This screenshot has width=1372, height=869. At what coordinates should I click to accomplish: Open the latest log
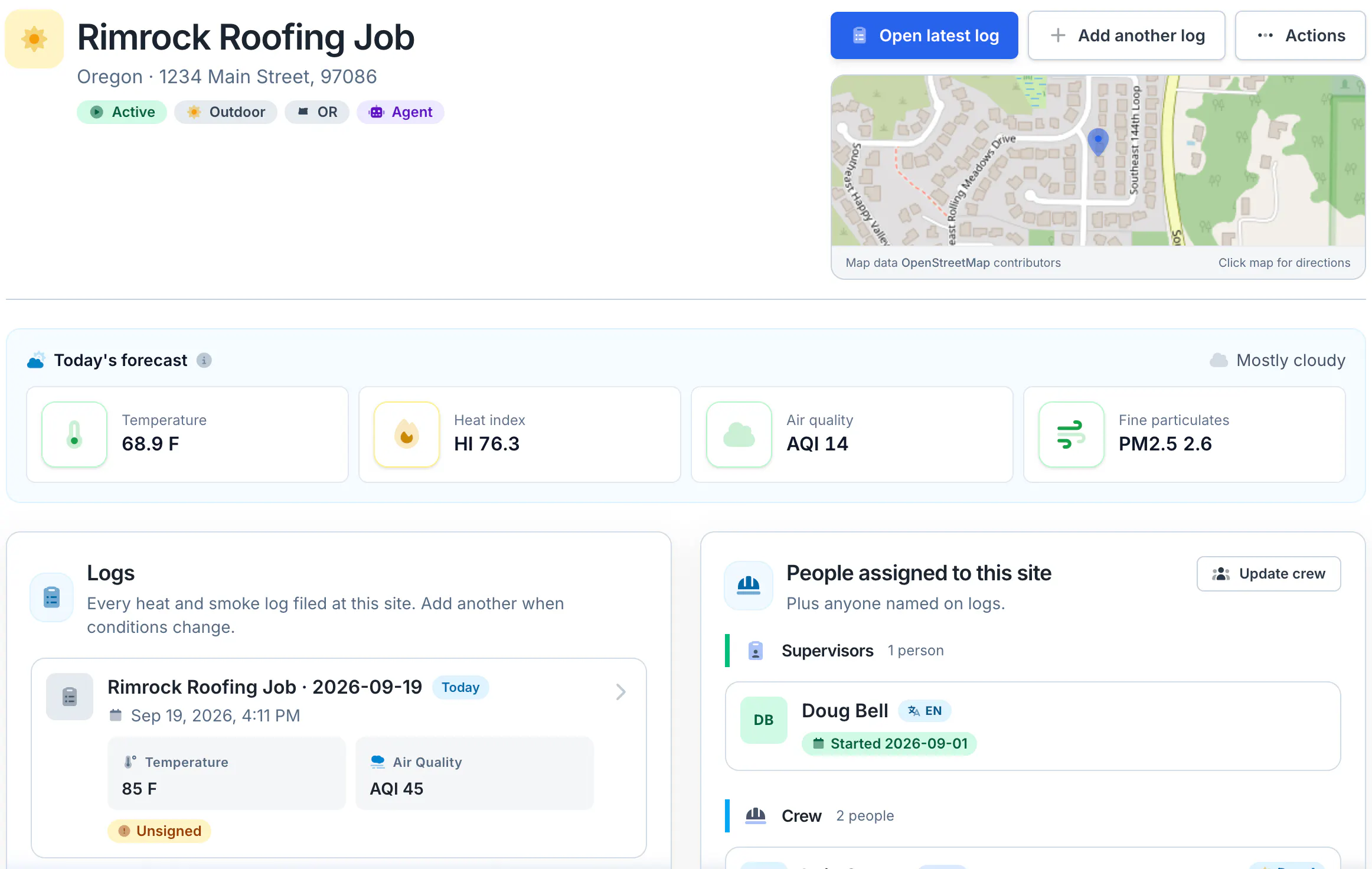pos(924,35)
